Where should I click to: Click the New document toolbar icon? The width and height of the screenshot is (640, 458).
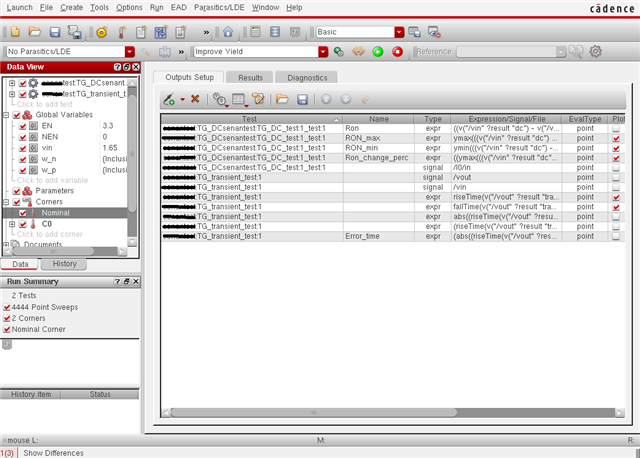15,32
